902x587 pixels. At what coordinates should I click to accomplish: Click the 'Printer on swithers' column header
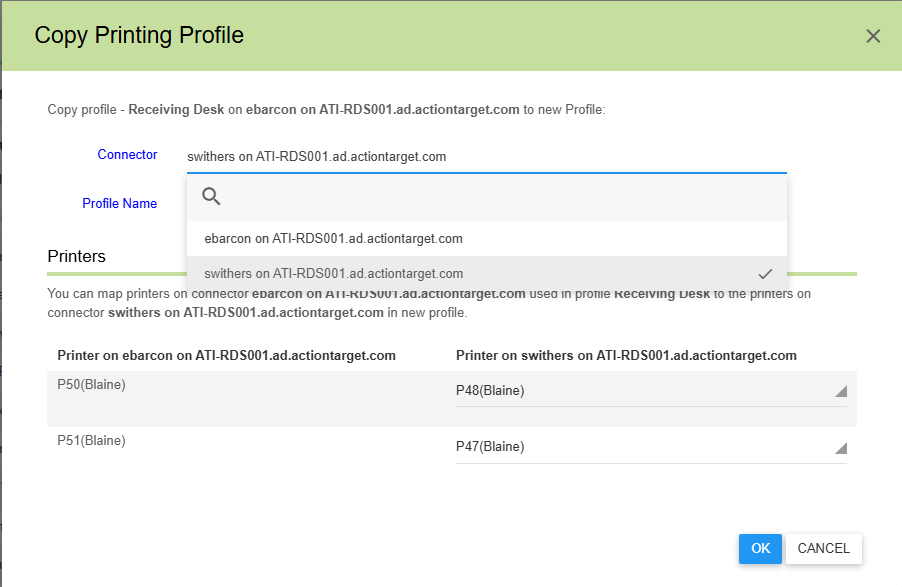pyautogui.click(x=626, y=355)
